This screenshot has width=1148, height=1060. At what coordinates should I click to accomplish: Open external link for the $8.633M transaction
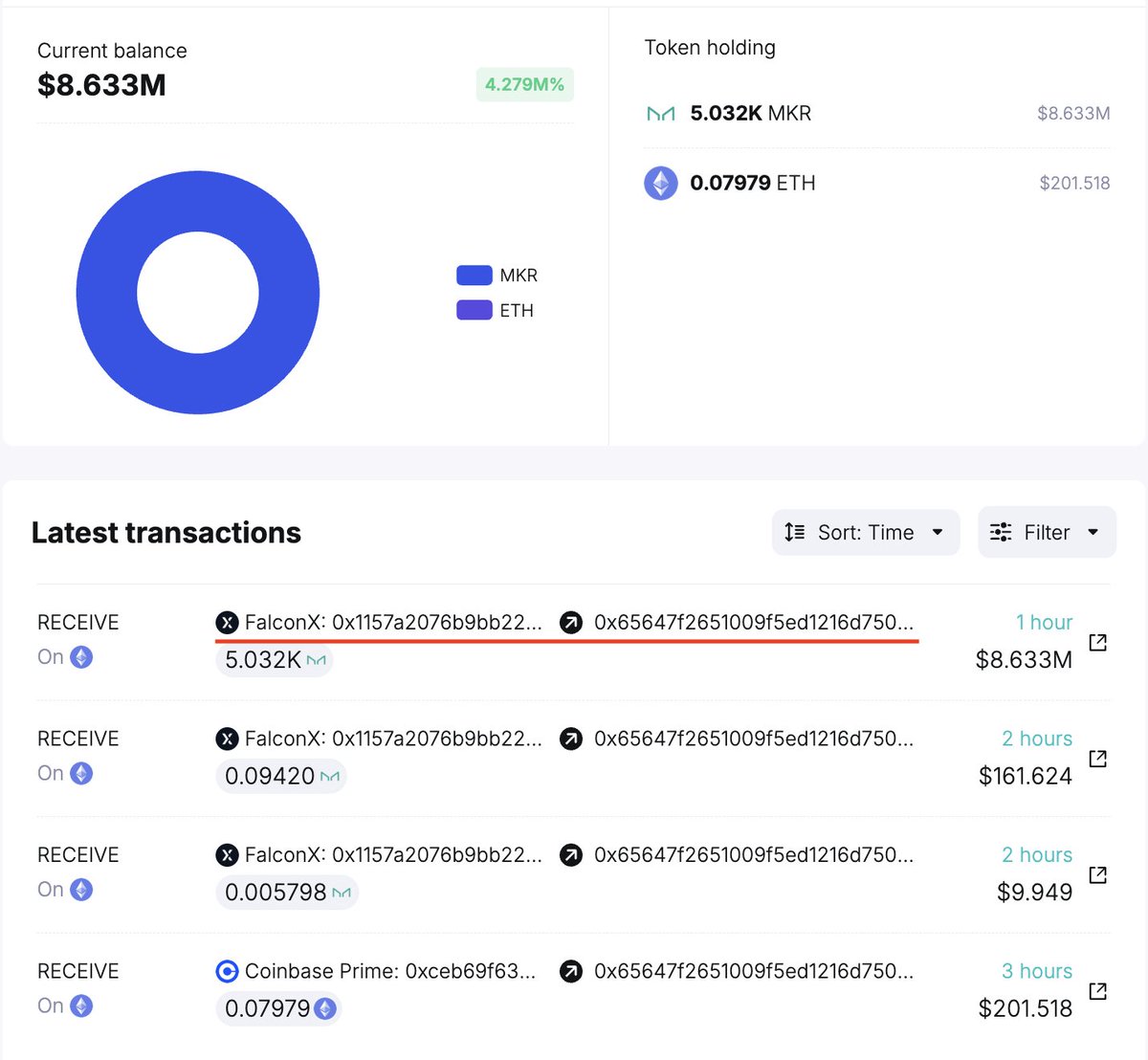(1098, 642)
